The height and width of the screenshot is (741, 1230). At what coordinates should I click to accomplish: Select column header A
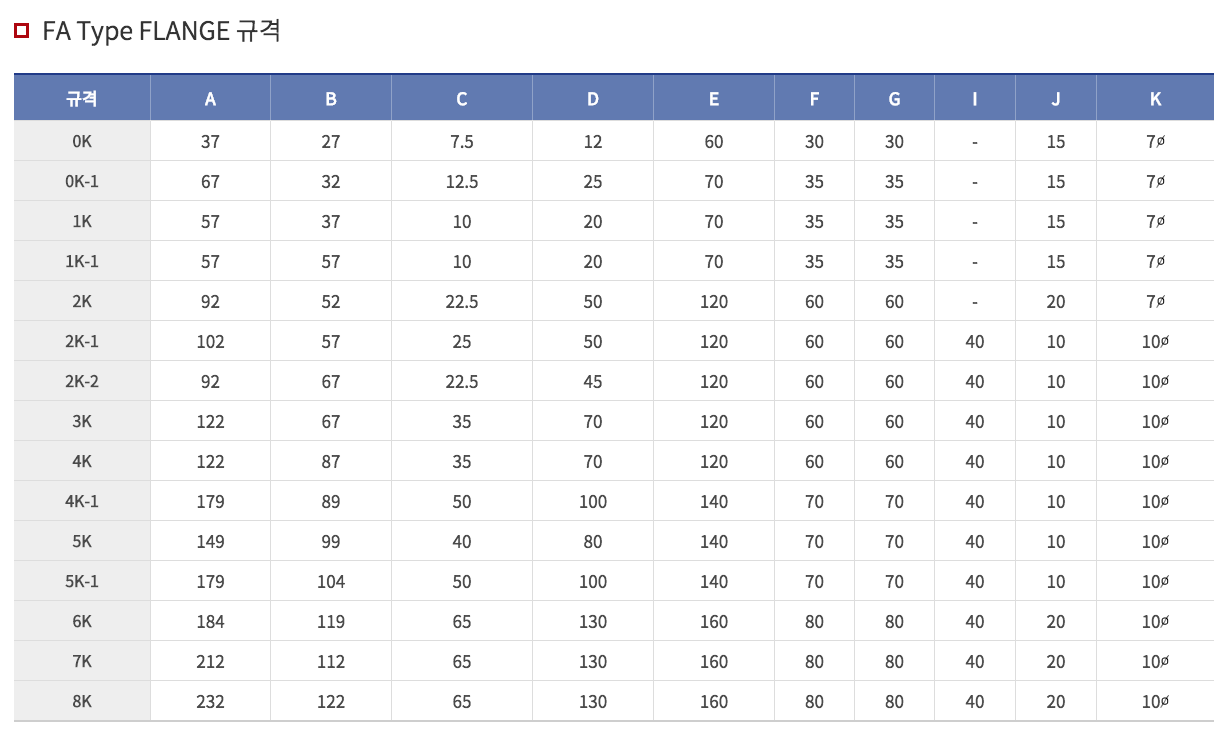[210, 99]
